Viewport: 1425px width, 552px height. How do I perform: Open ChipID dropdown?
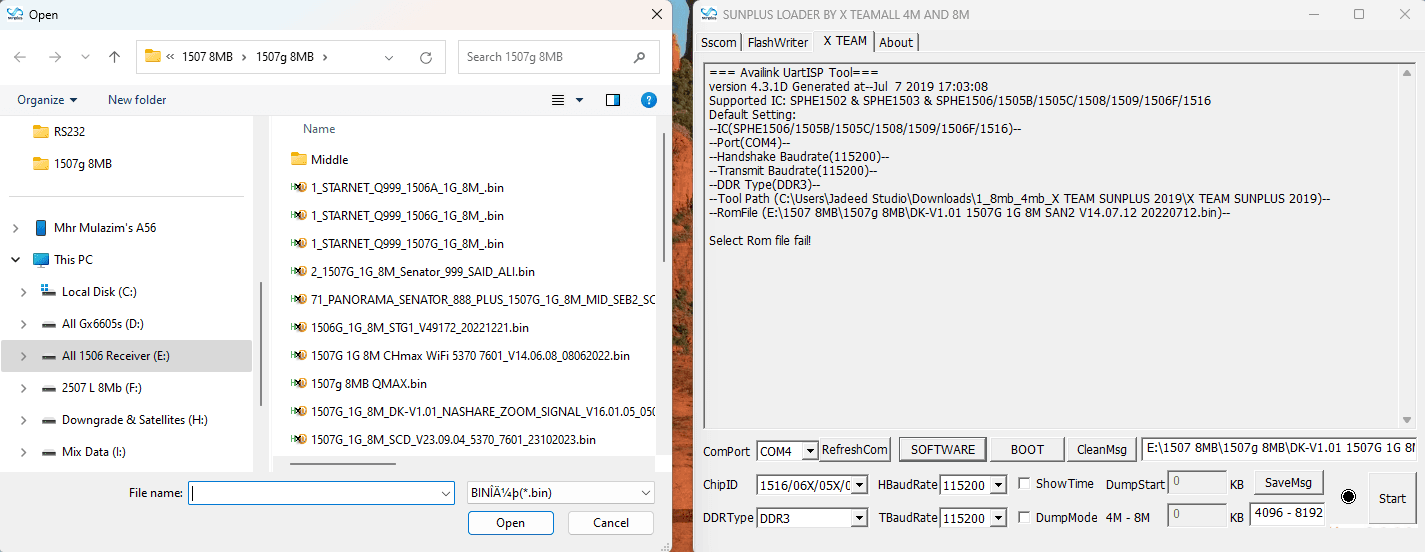click(x=859, y=485)
